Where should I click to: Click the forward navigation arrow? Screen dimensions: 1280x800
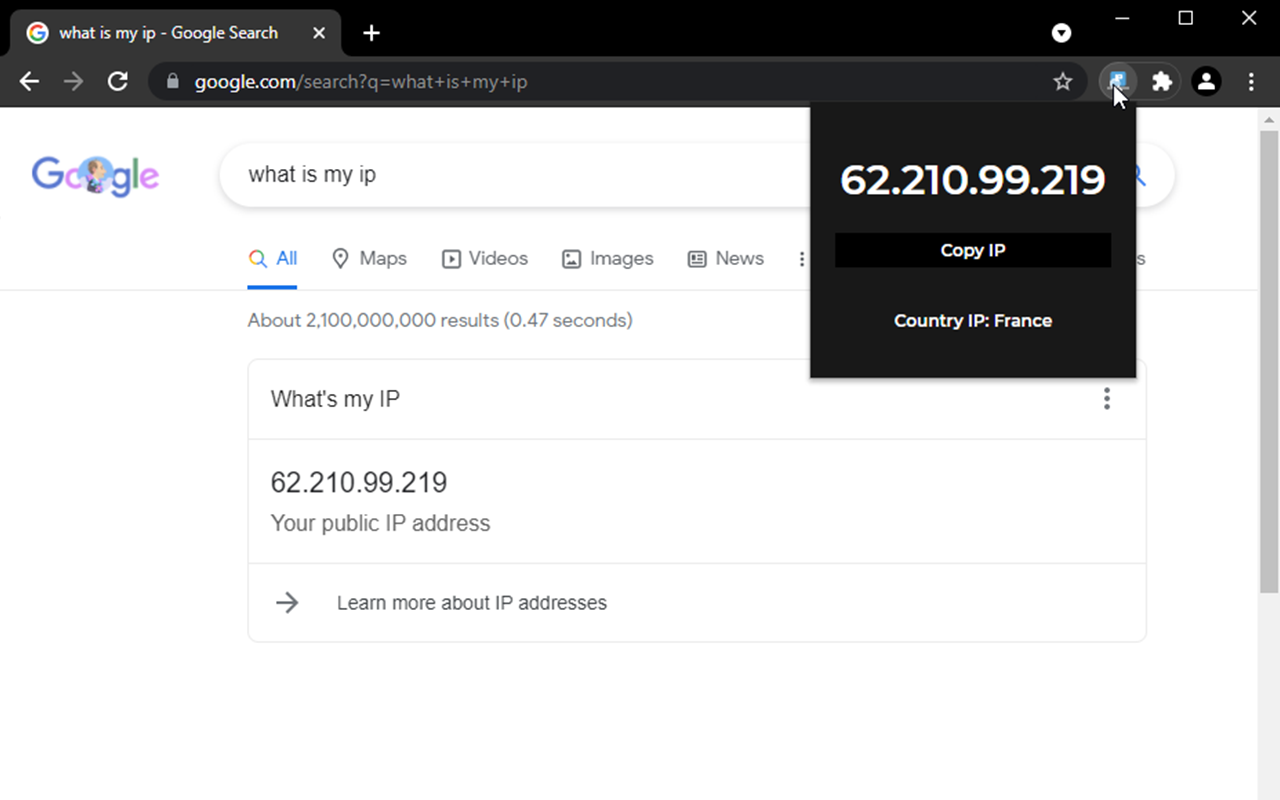pyautogui.click(x=73, y=81)
